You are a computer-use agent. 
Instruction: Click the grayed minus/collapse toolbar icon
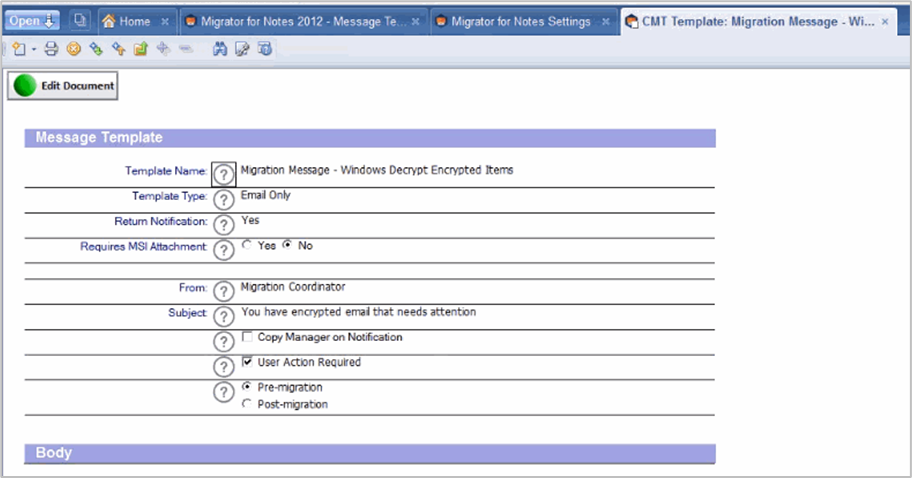coord(186,49)
